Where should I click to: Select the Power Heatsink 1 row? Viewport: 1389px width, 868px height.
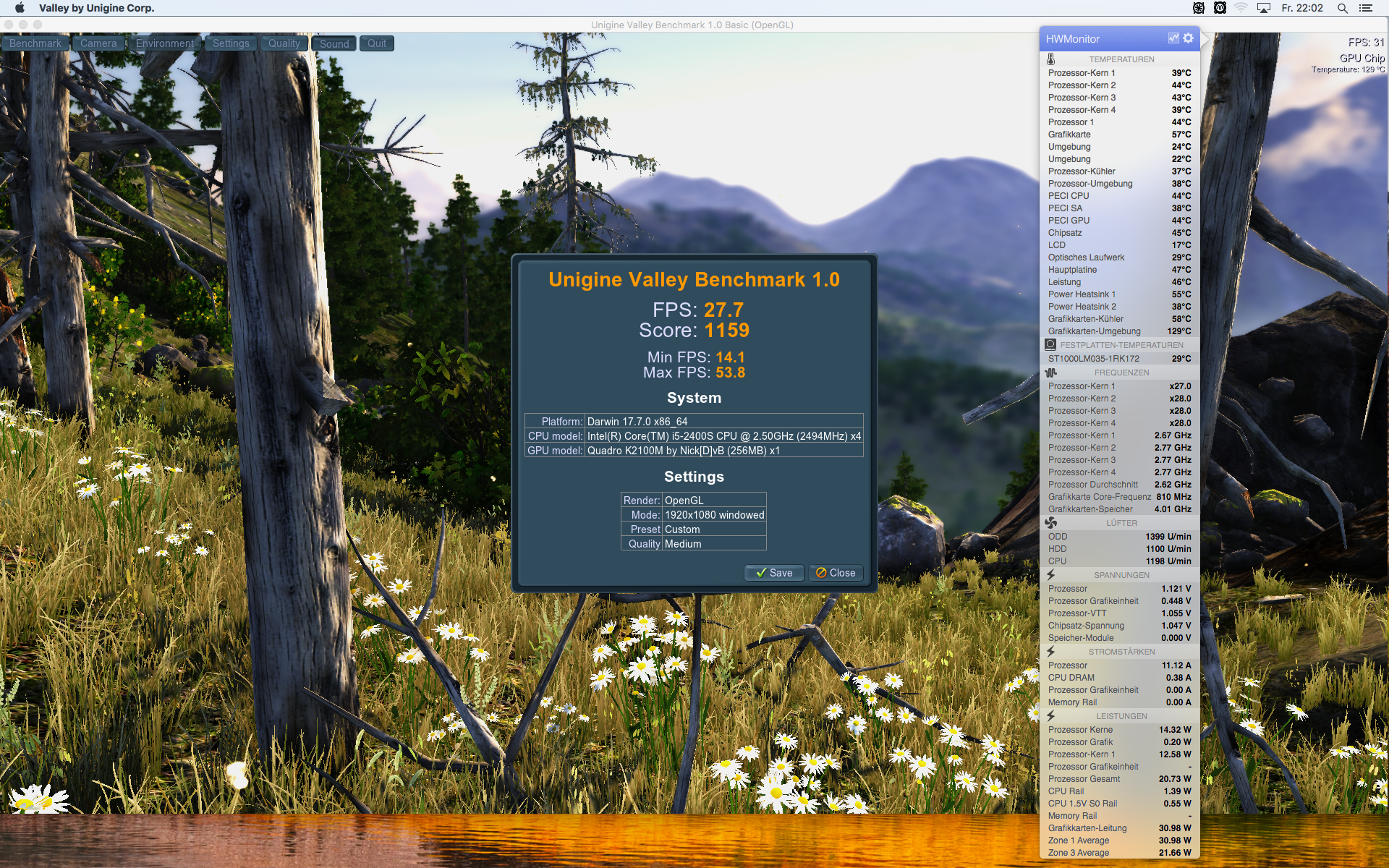tap(1120, 294)
